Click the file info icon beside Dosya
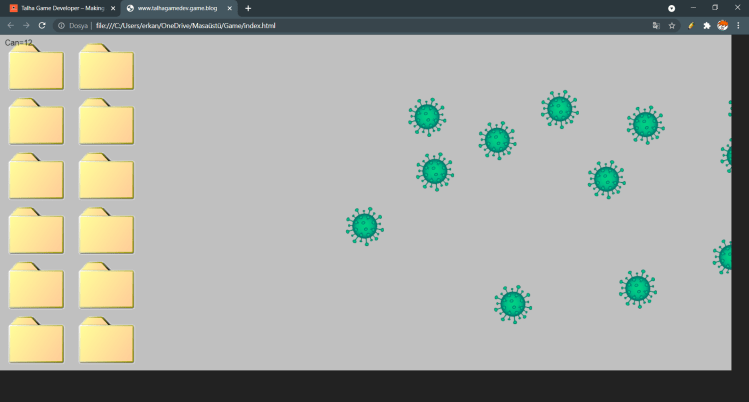 point(61,25)
